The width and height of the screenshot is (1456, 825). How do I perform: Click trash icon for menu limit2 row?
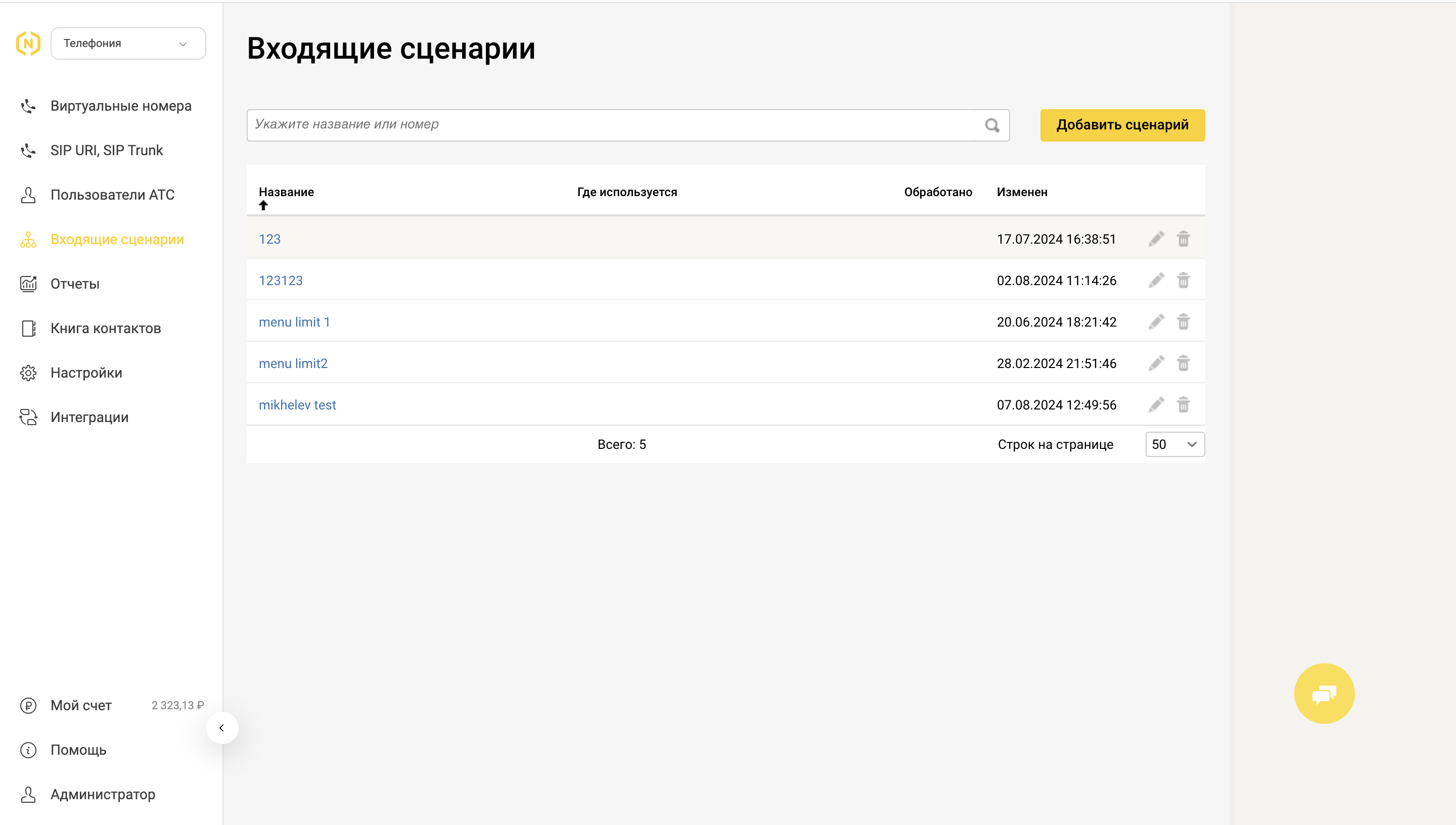pyautogui.click(x=1183, y=363)
